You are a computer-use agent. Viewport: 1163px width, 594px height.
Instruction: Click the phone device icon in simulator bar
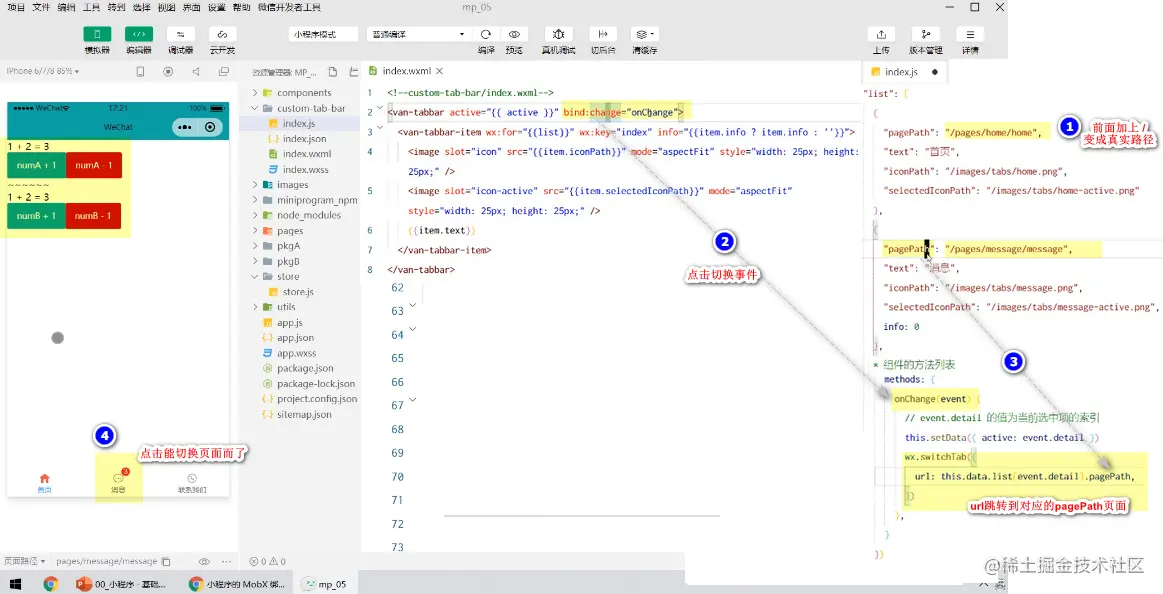point(140,71)
